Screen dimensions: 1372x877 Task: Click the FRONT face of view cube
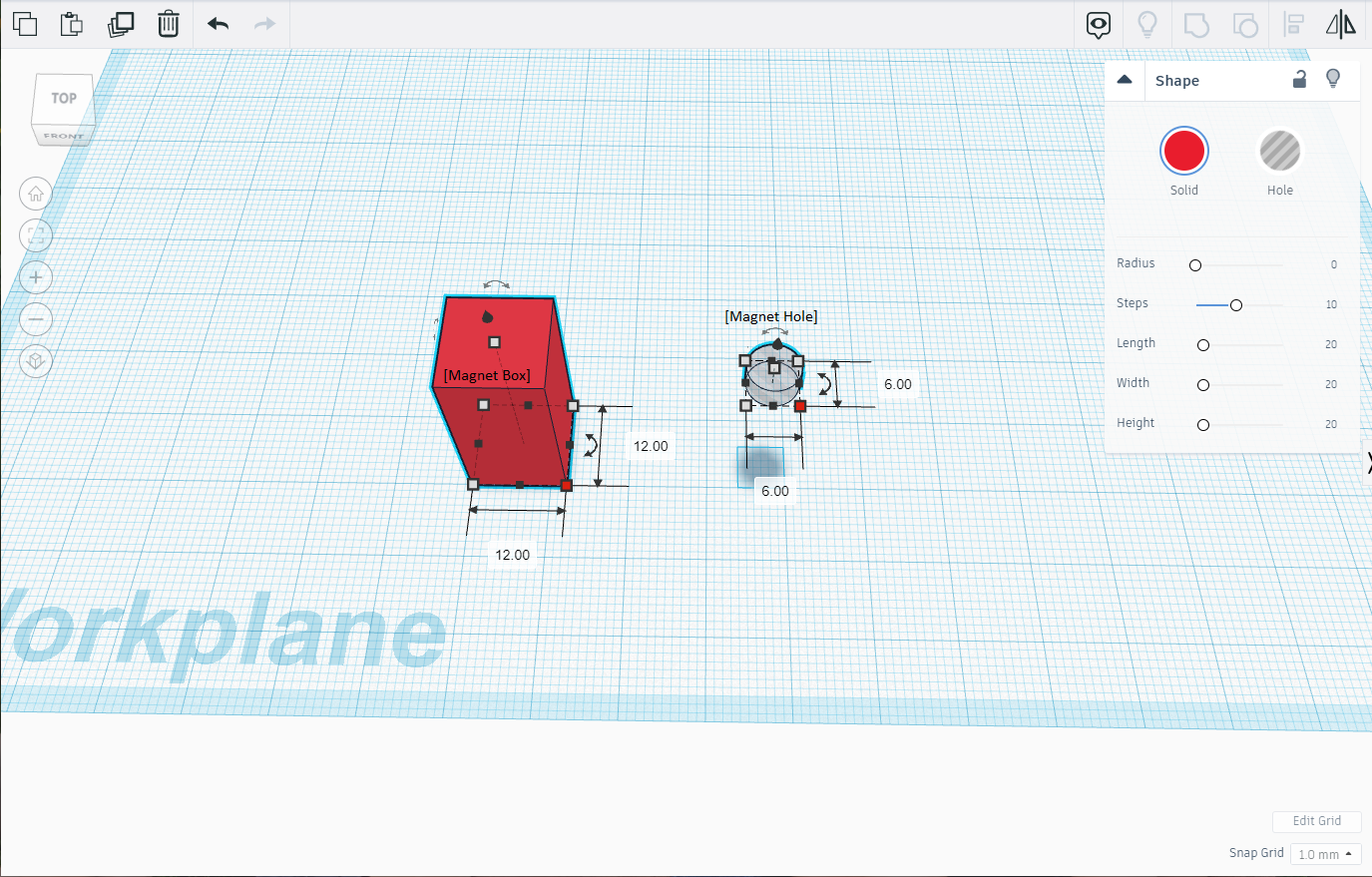coord(64,136)
